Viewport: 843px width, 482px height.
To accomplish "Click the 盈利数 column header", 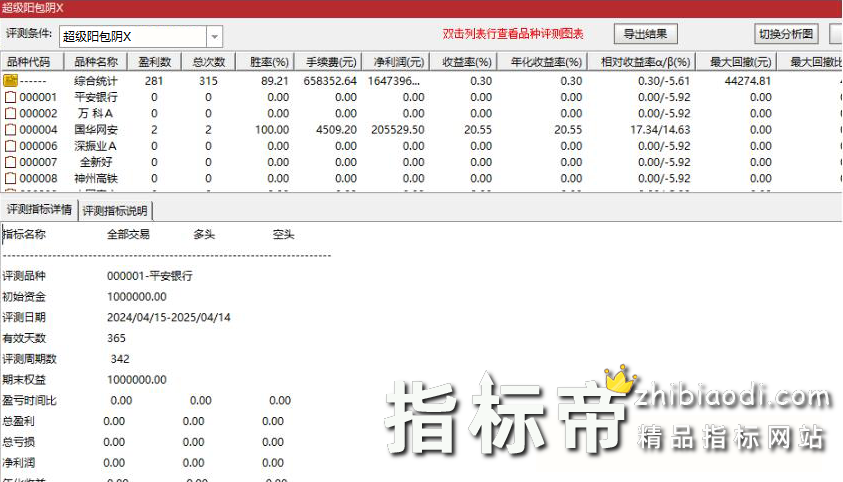I will coord(154,62).
